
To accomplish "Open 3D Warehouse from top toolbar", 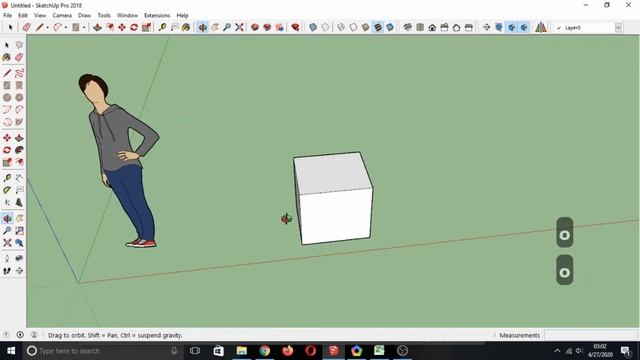I will tap(255, 27).
